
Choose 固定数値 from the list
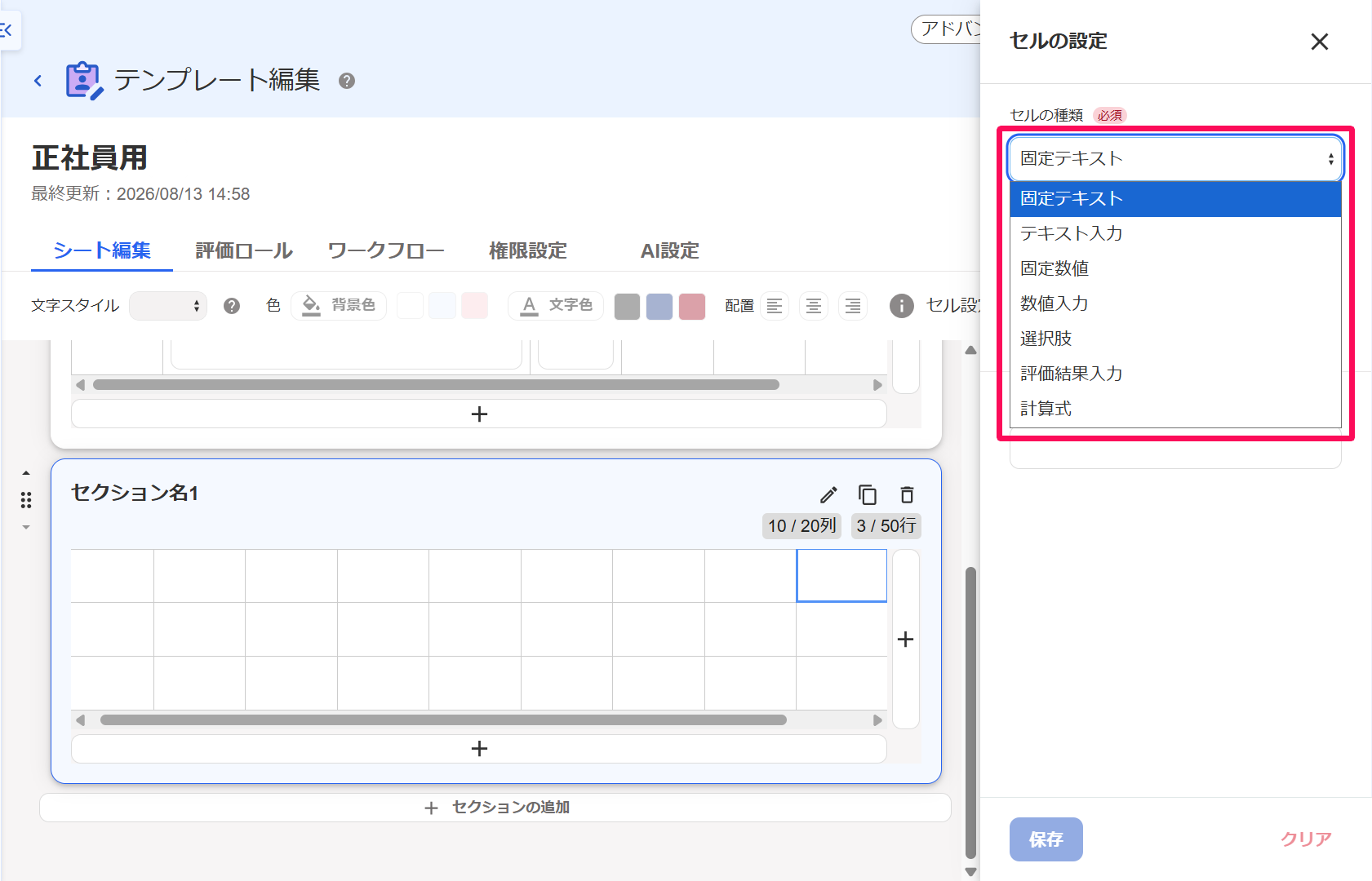coord(1175,269)
